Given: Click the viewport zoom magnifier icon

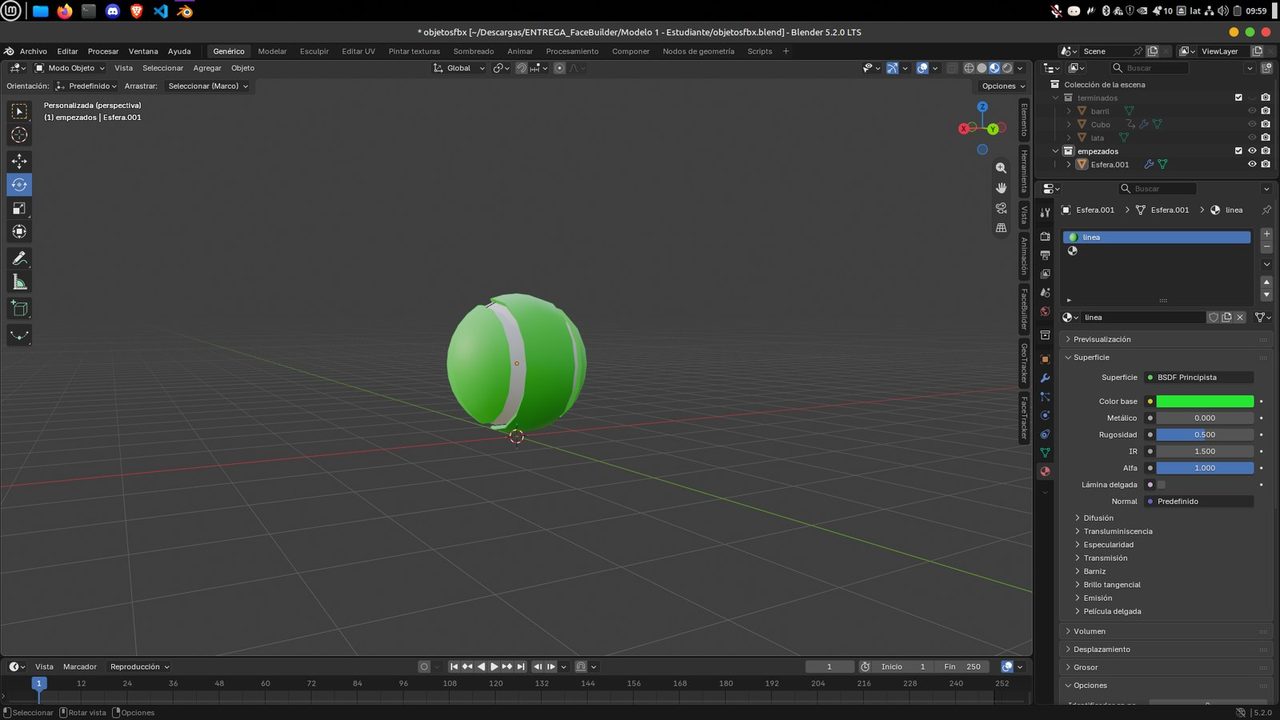Looking at the screenshot, I should point(1001,168).
